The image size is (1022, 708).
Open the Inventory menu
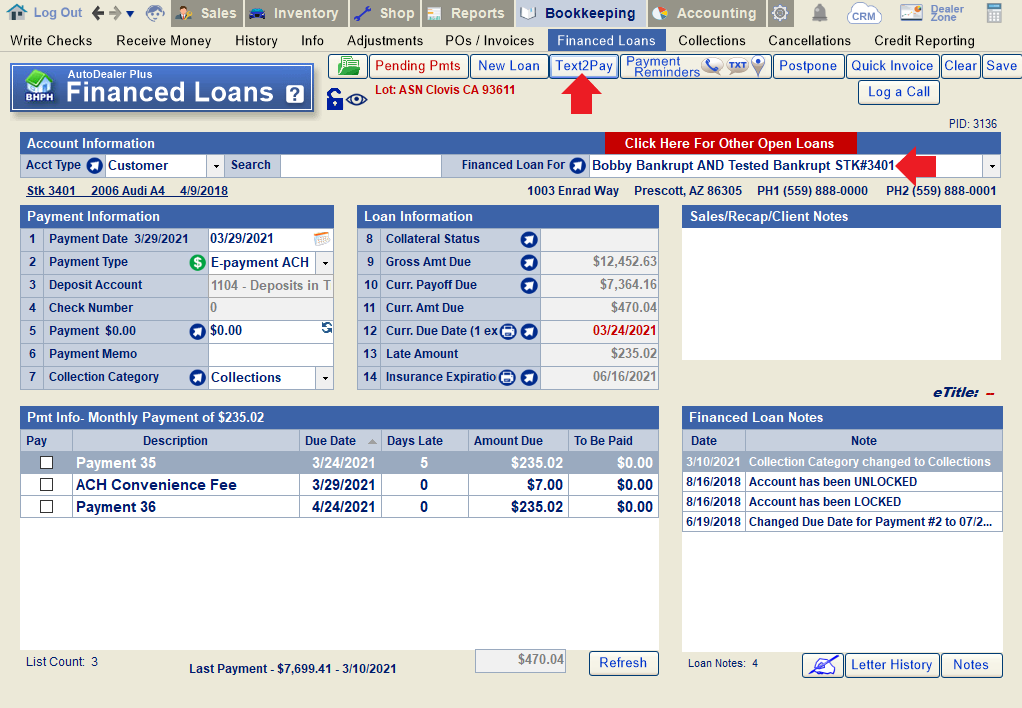(x=295, y=13)
